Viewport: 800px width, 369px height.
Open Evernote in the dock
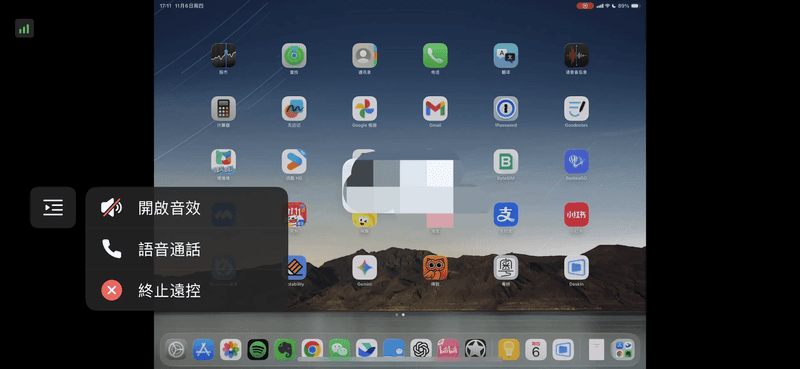[x=285, y=350]
